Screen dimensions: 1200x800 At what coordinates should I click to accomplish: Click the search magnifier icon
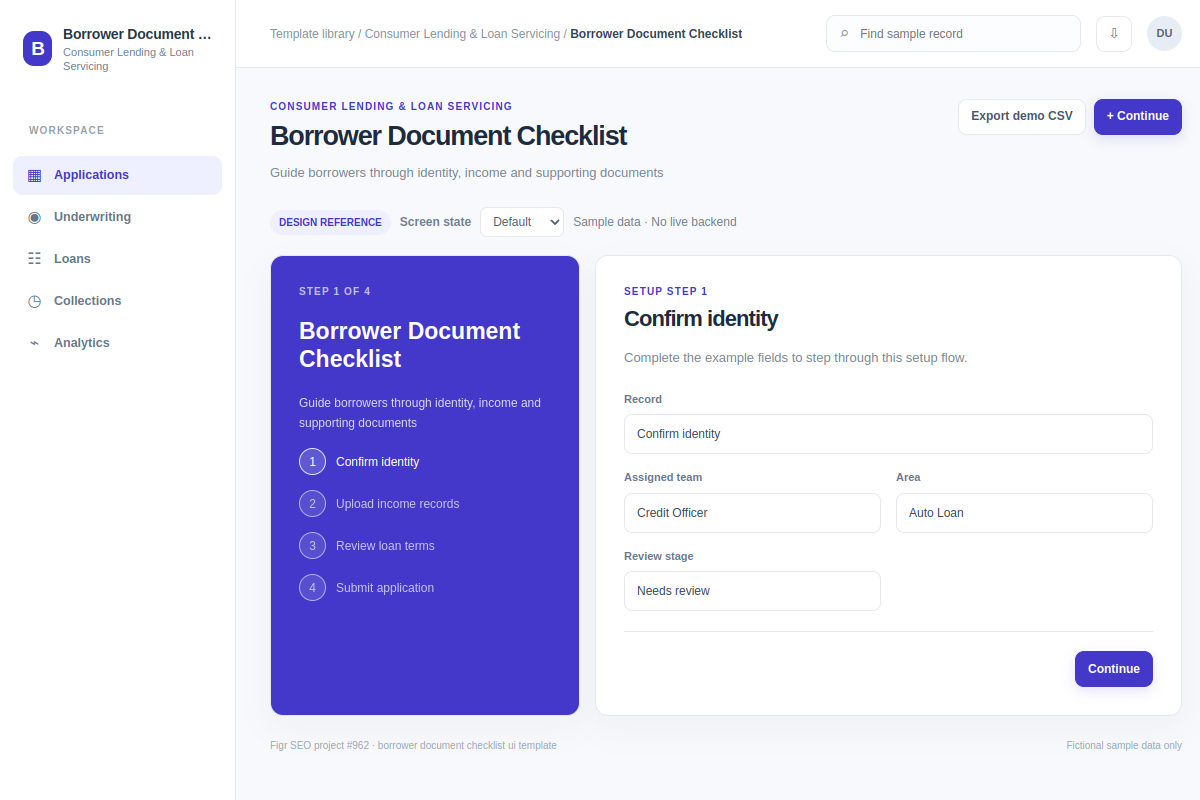(x=845, y=34)
